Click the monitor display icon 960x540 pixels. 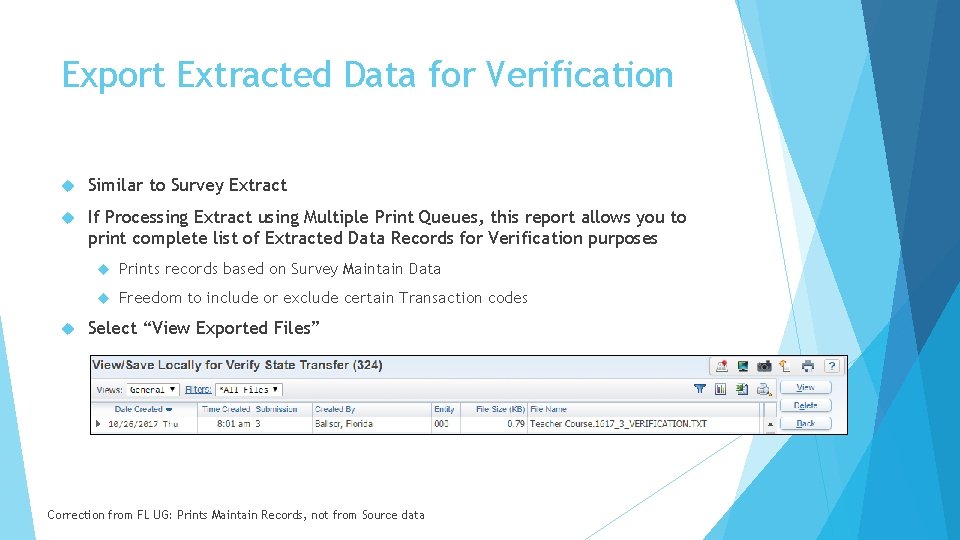point(743,366)
